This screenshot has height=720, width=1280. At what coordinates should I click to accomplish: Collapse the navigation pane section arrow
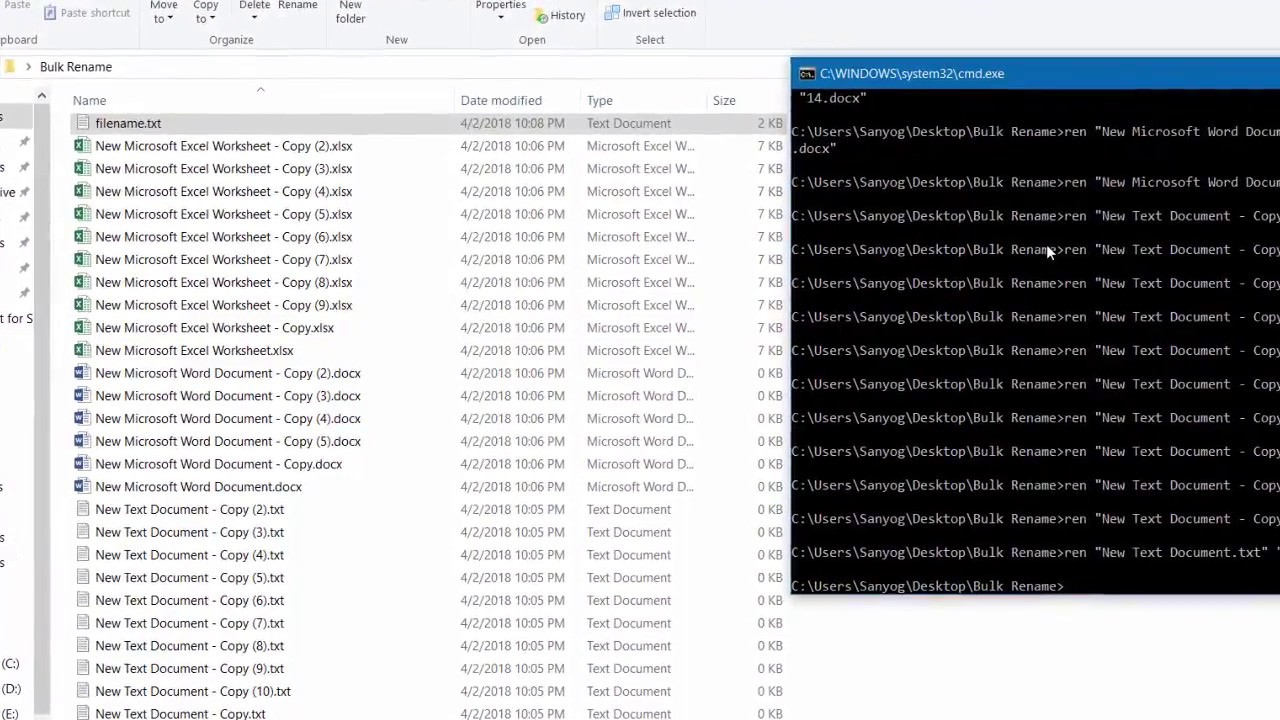click(42, 96)
